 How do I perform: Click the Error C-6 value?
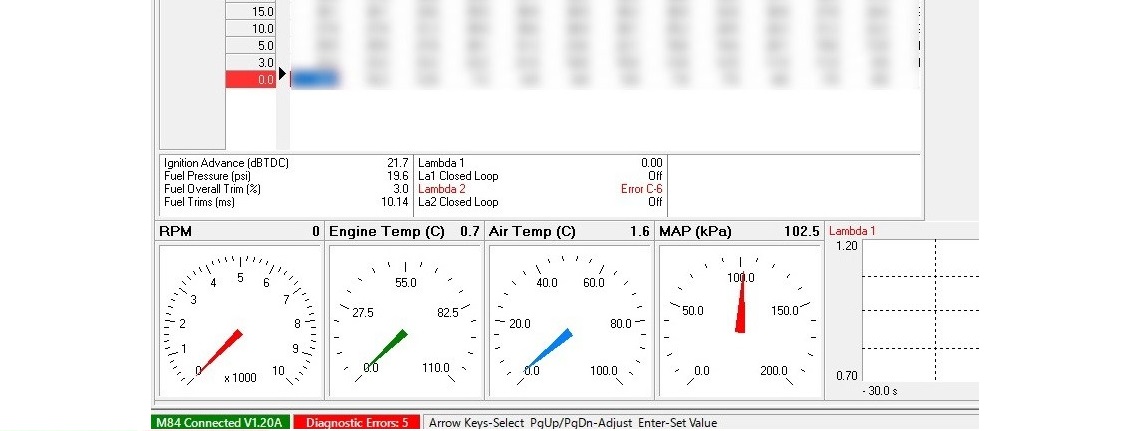coord(642,189)
